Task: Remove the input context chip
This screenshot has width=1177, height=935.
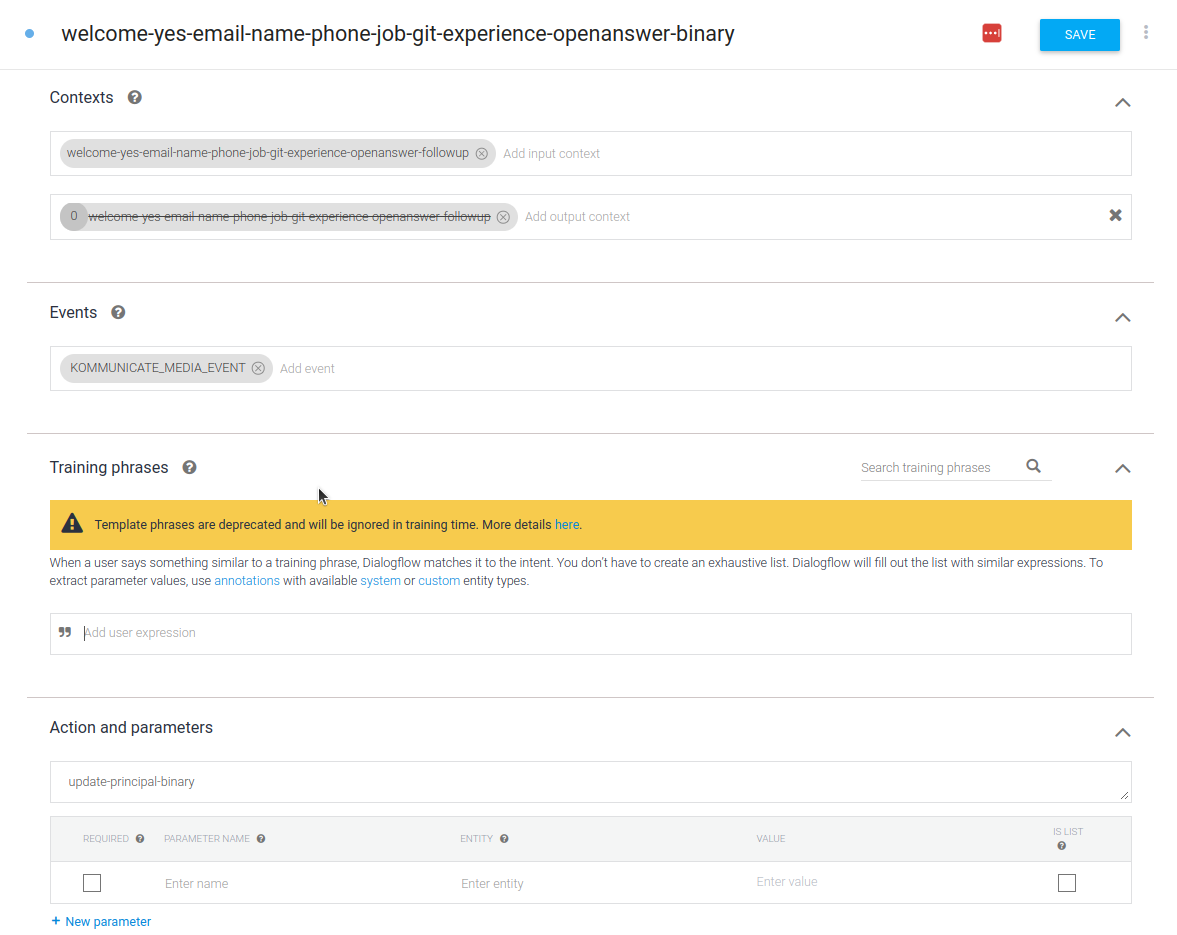Action: [482, 154]
